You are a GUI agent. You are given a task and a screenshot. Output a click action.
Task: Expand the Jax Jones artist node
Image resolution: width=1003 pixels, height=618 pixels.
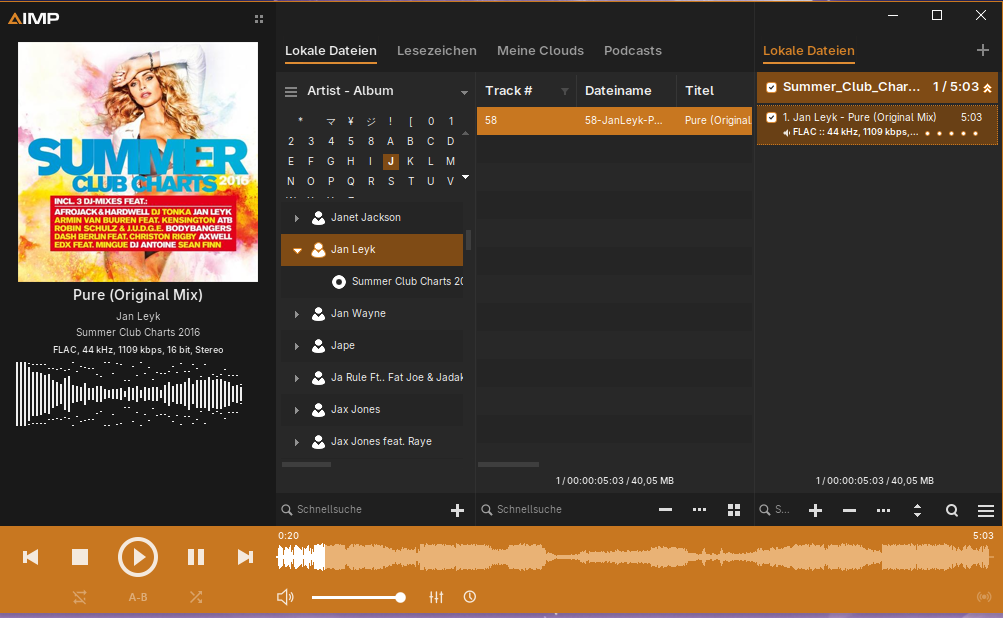click(x=297, y=410)
